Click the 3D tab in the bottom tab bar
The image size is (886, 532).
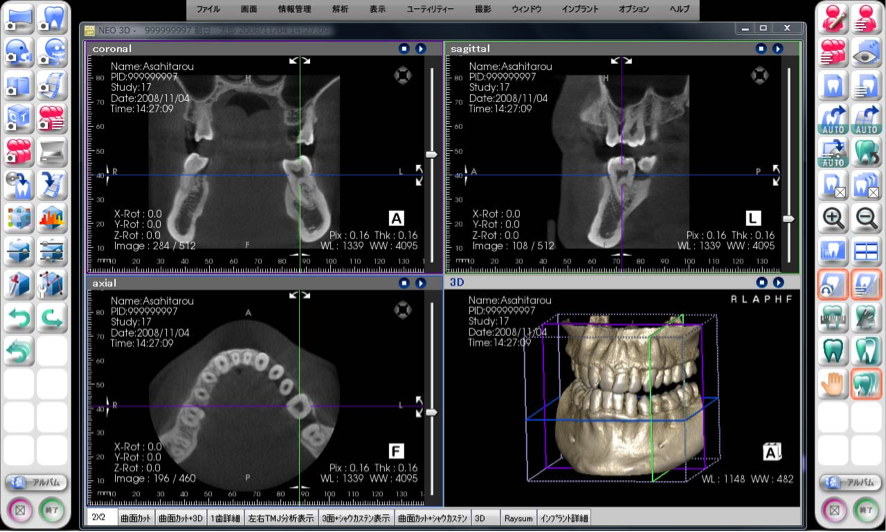[486, 518]
